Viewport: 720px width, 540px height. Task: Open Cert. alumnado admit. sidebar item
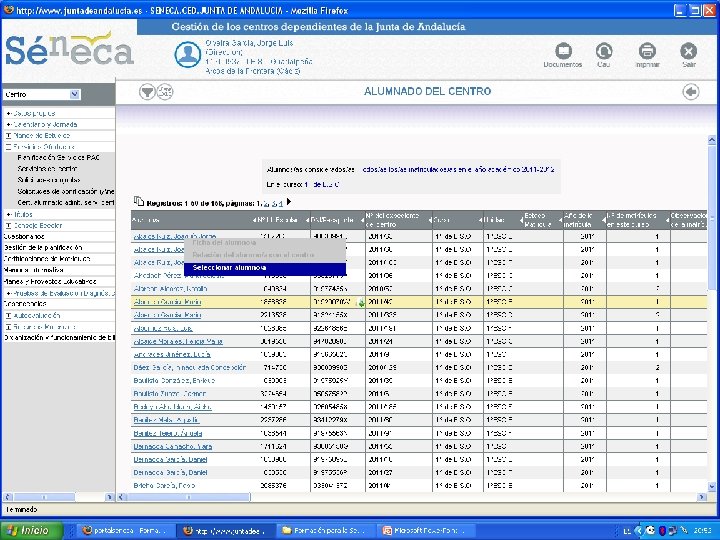click(x=66, y=203)
